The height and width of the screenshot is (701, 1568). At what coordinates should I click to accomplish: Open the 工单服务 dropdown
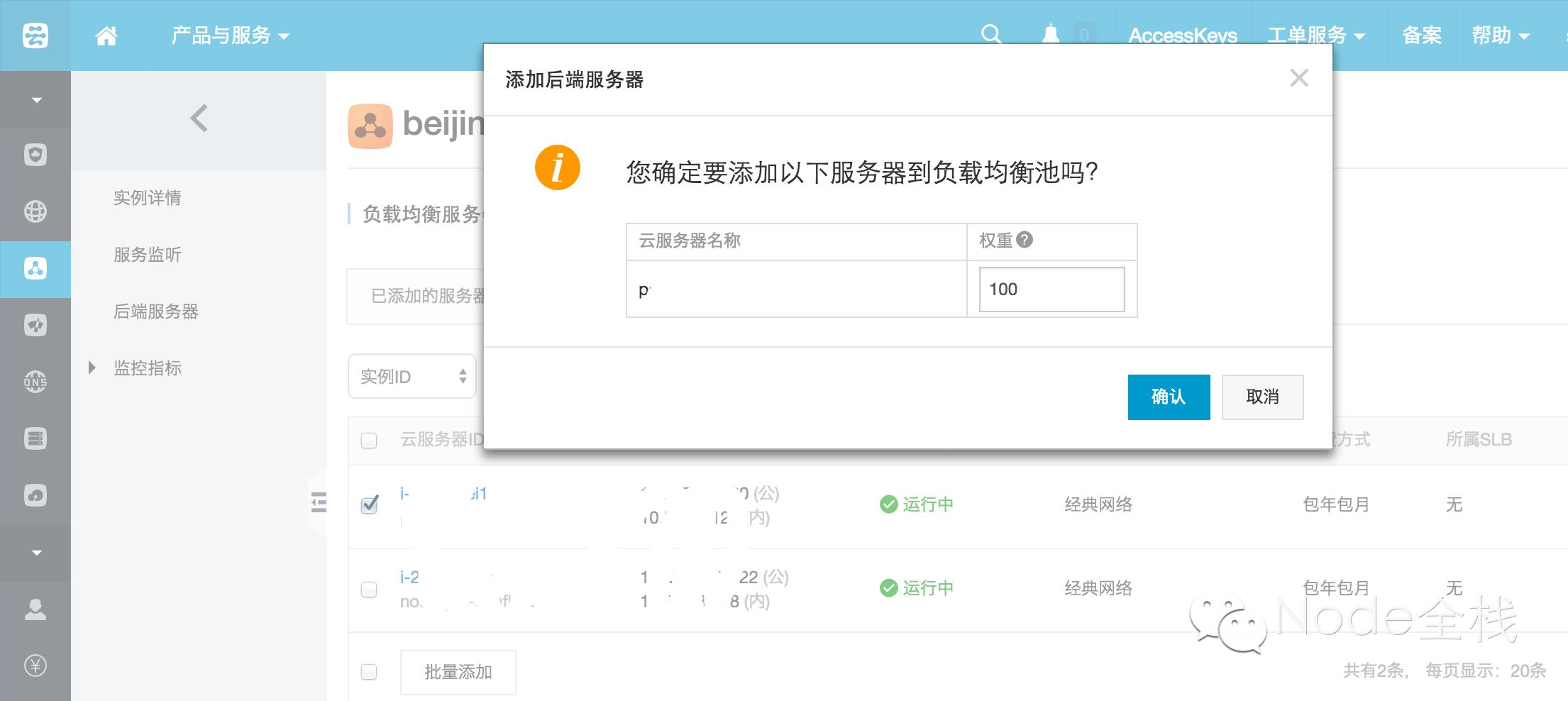click(x=1316, y=35)
